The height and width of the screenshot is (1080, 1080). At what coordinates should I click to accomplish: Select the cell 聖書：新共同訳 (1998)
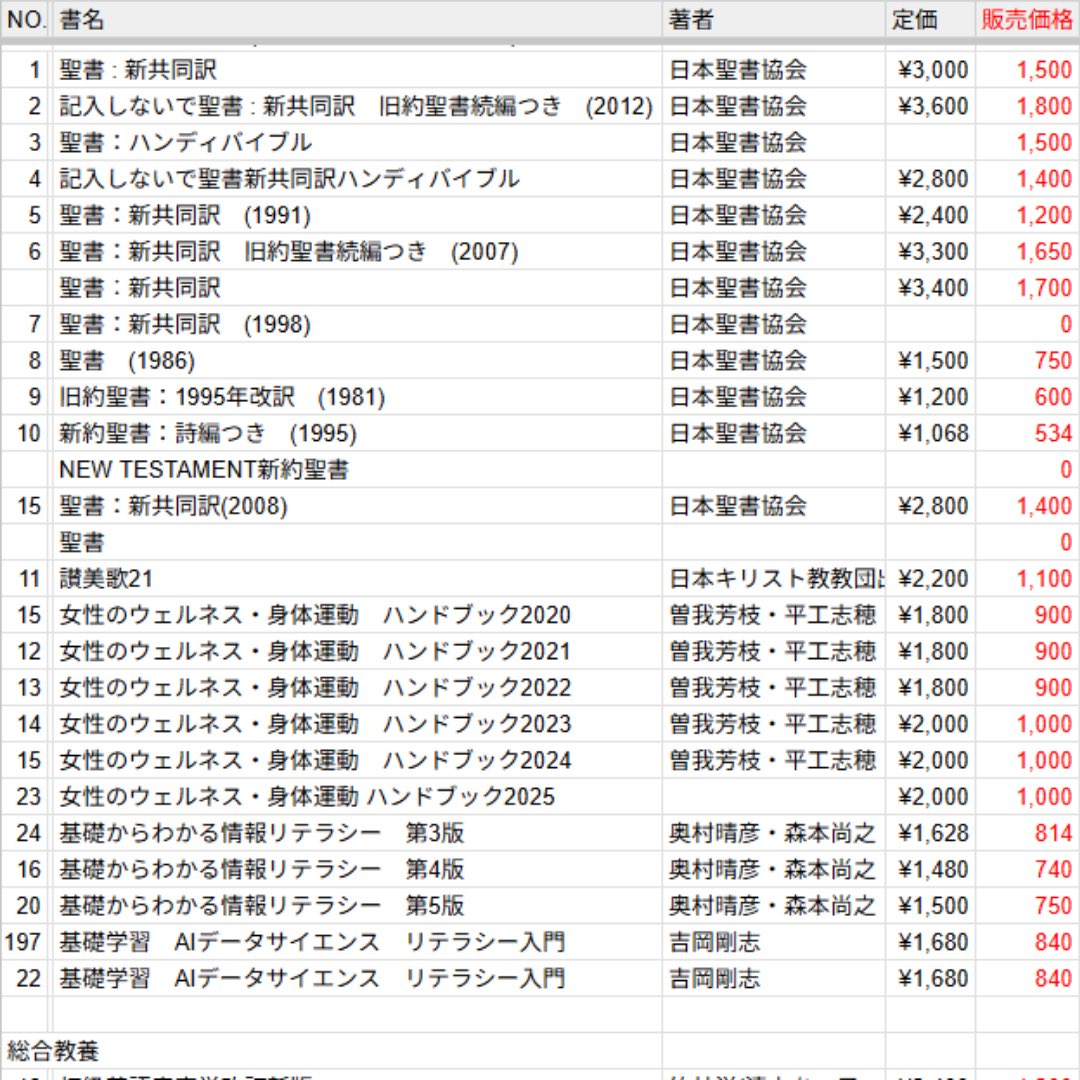(x=357, y=324)
